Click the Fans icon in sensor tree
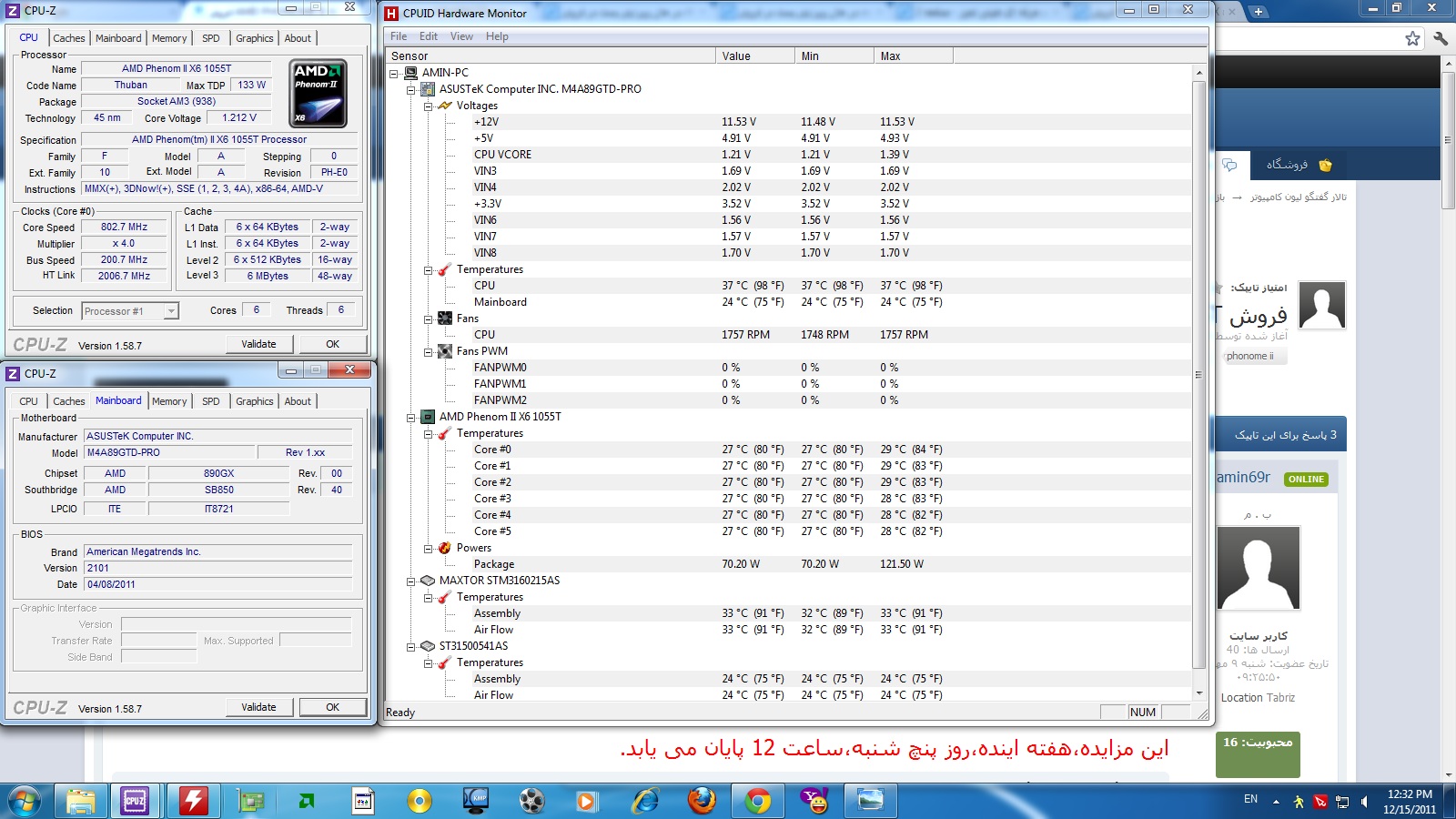Image resolution: width=1456 pixels, height=819 pixels. (445, 318)
